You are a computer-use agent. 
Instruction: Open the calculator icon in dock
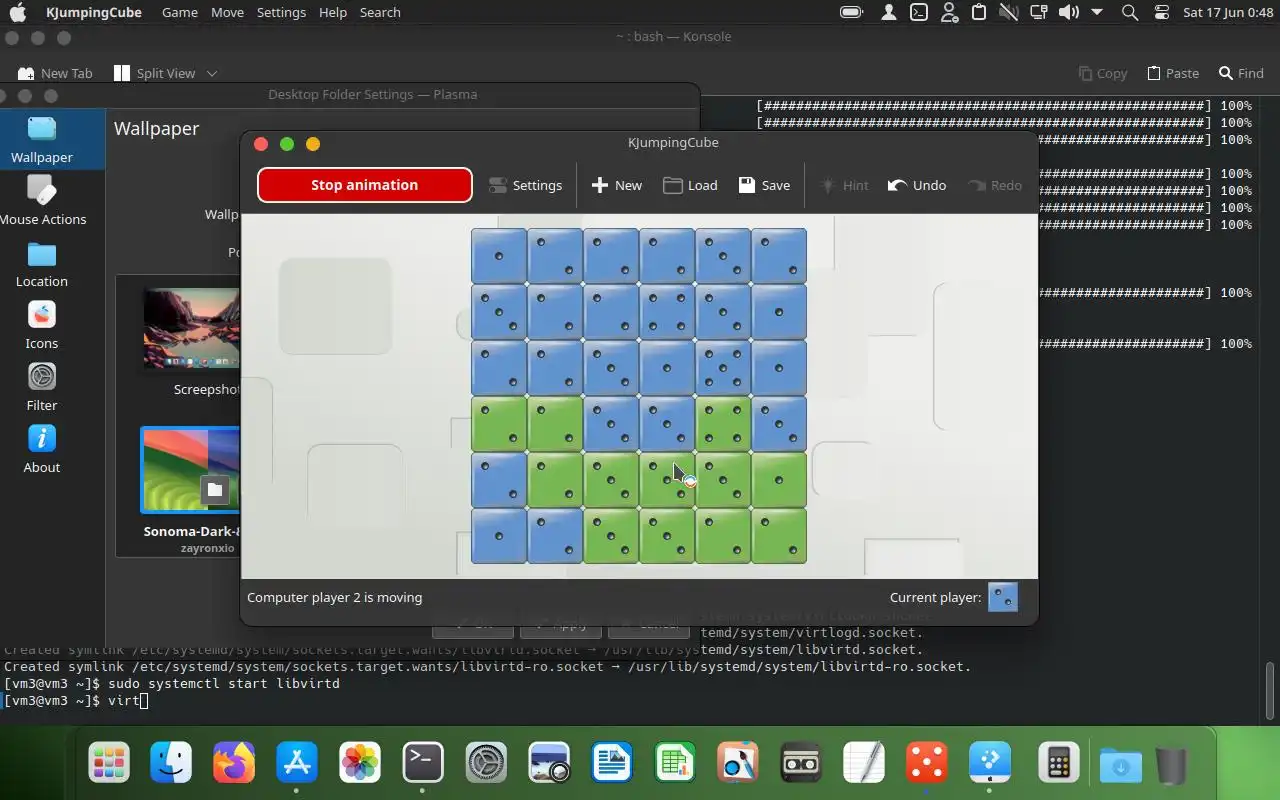1057,763
